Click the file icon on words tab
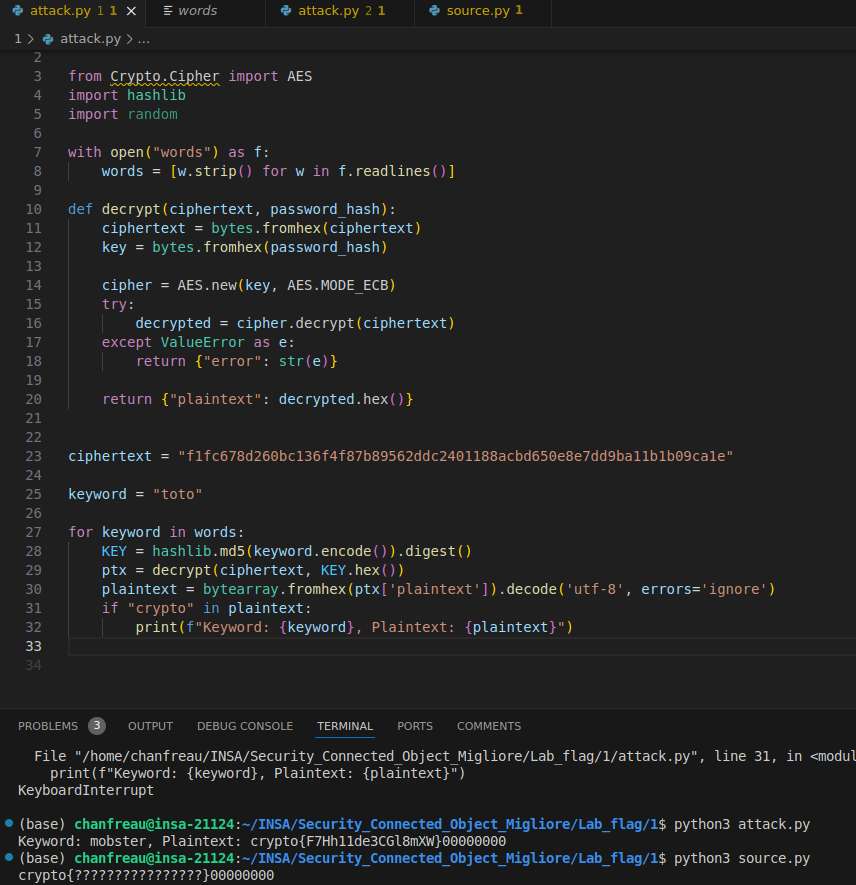 tap(167, 11)
